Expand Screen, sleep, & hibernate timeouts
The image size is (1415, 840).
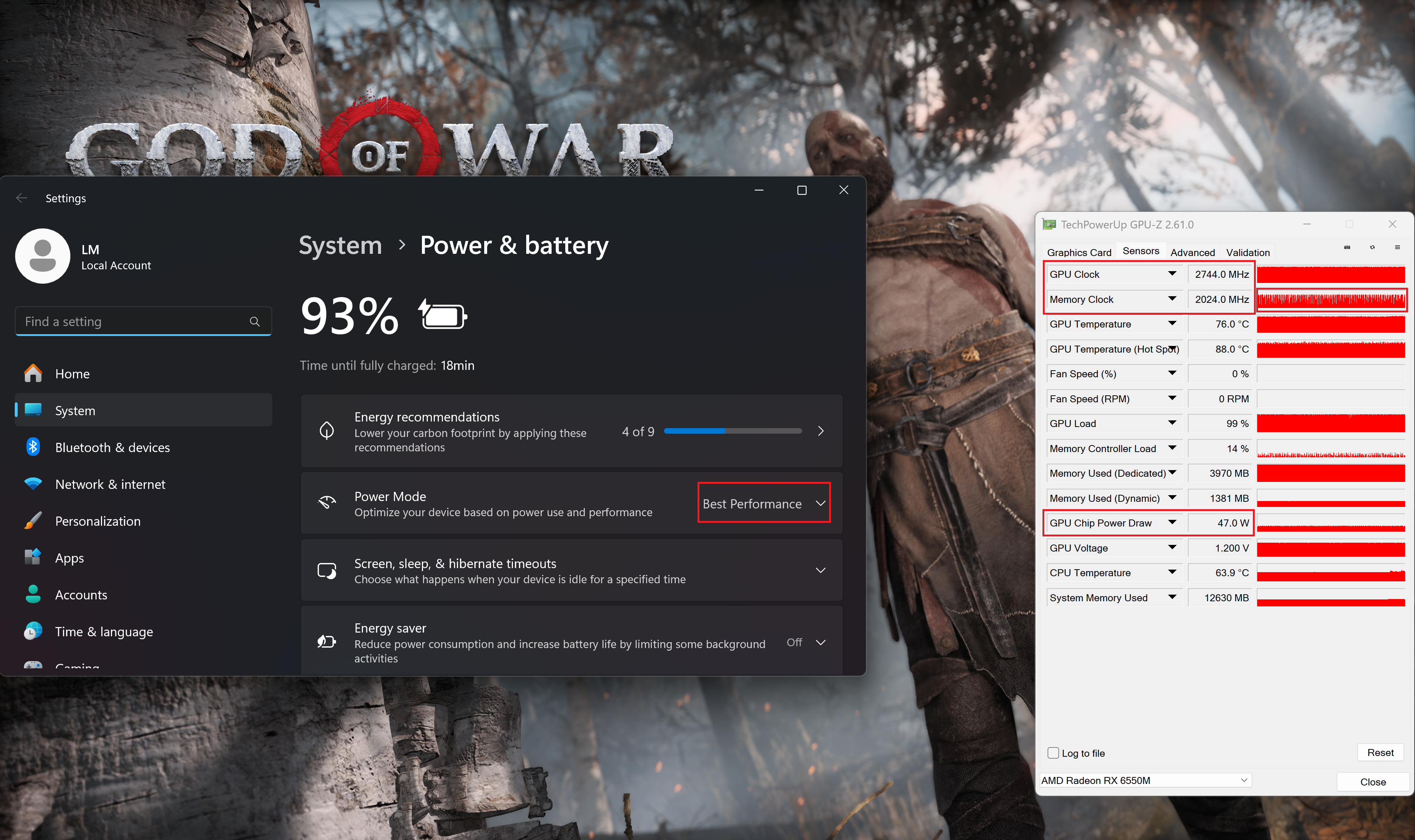click(x=821, y=571)
